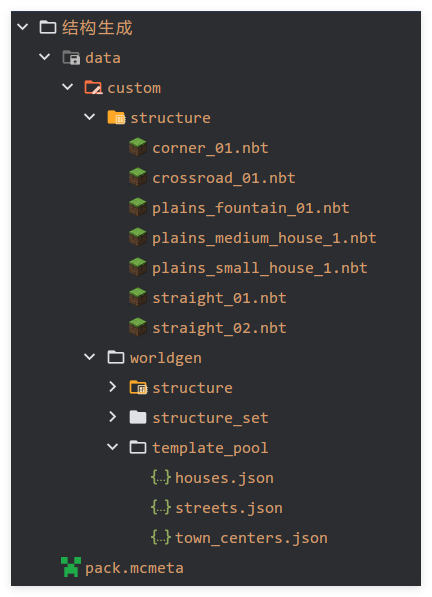Image resolution: width=432 pixels, height=597 pixels.
Task: Click the JSON braces icon beside streets.json
Action: [161, 507]
